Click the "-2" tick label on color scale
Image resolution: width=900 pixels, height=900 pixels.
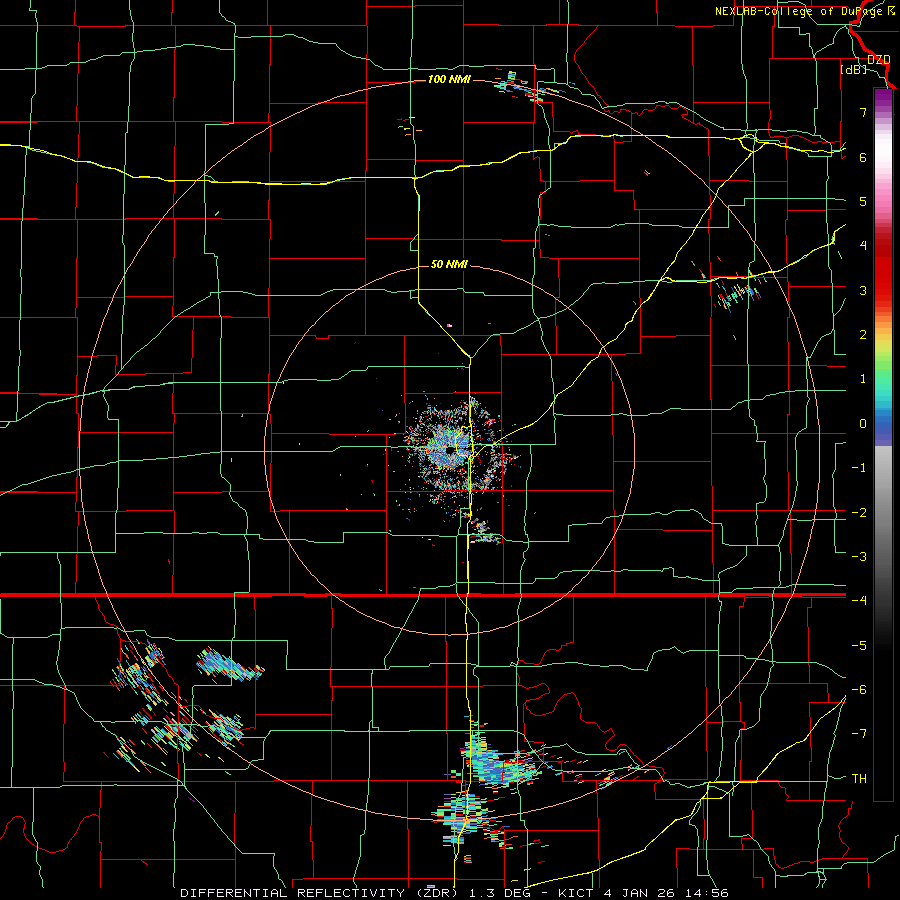859,513
